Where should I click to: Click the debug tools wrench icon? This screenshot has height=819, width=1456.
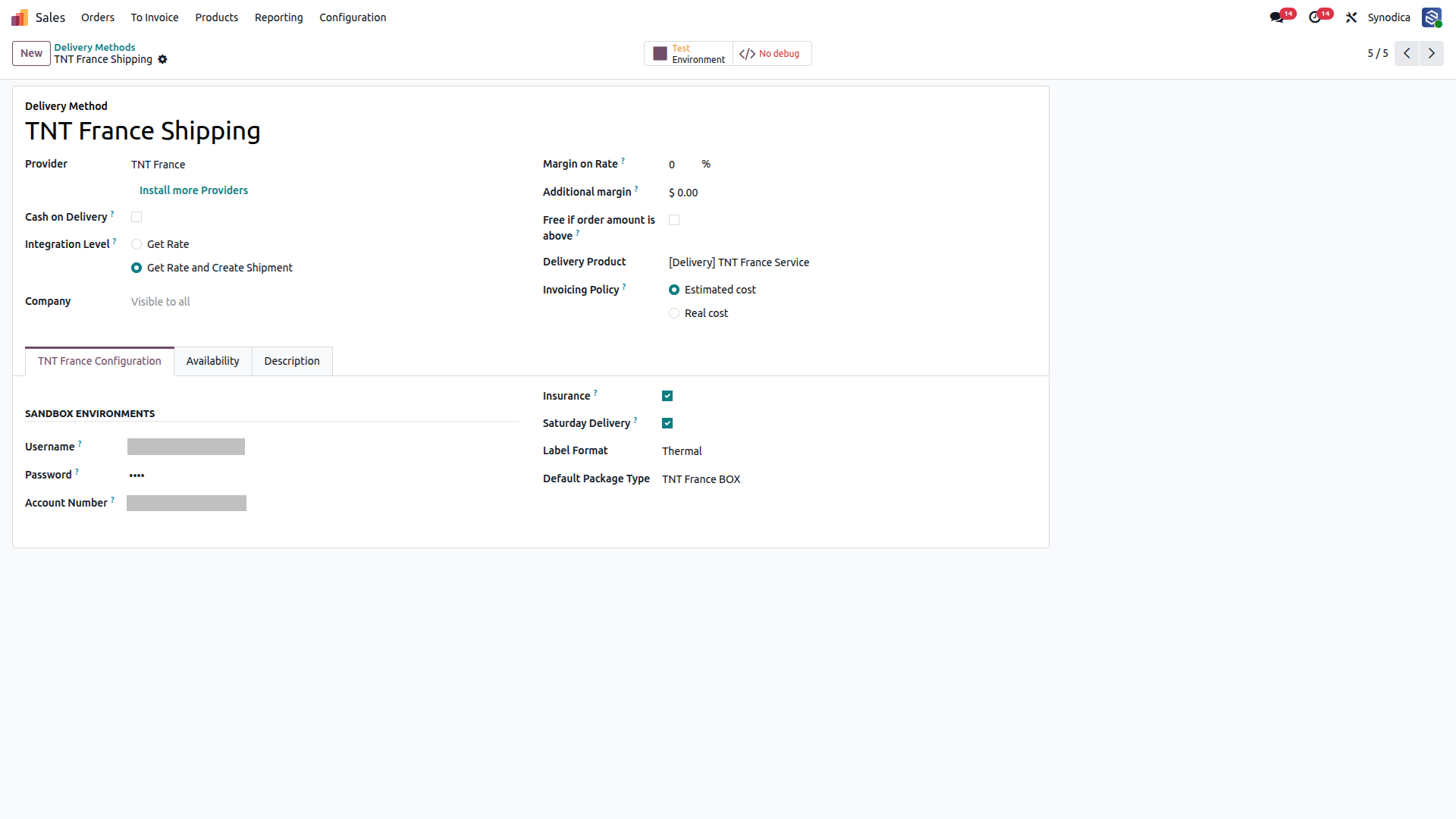coord(1351,17)
